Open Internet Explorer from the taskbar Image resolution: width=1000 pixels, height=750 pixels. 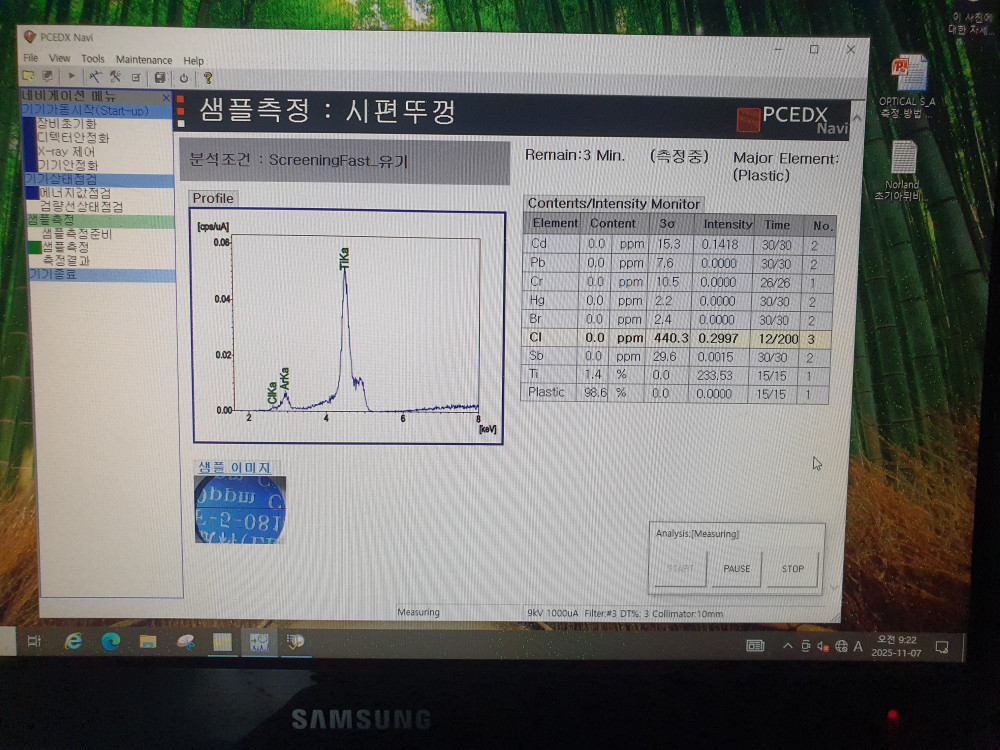pos(73,641)
